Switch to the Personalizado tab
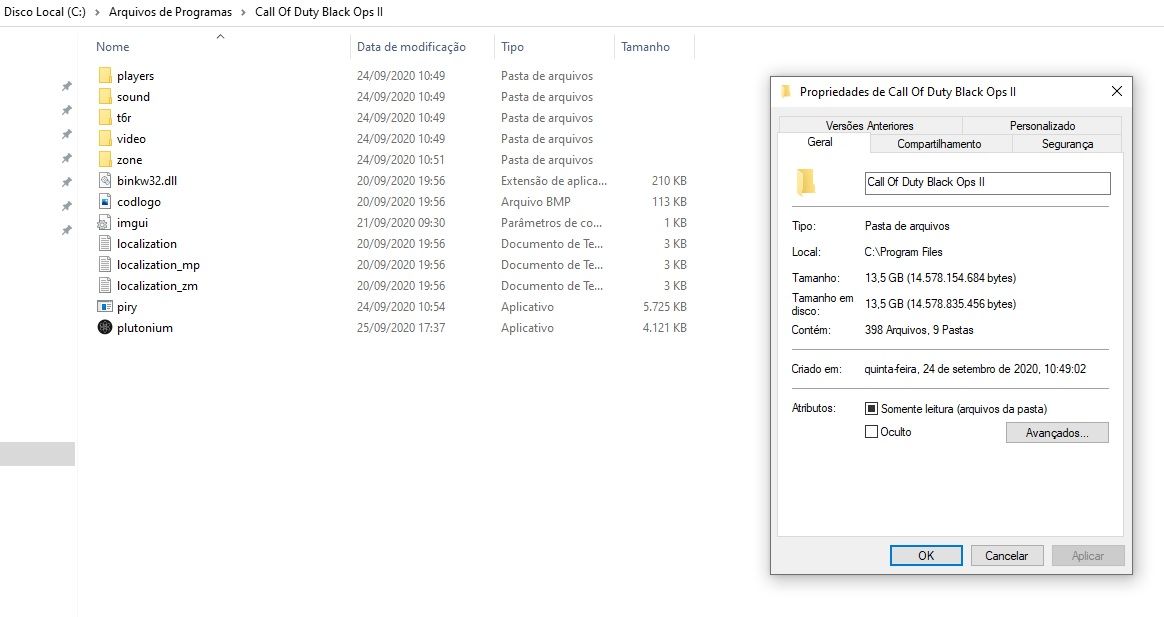The height and width of the screenshot is (617, 1164). coord(1042,125)
